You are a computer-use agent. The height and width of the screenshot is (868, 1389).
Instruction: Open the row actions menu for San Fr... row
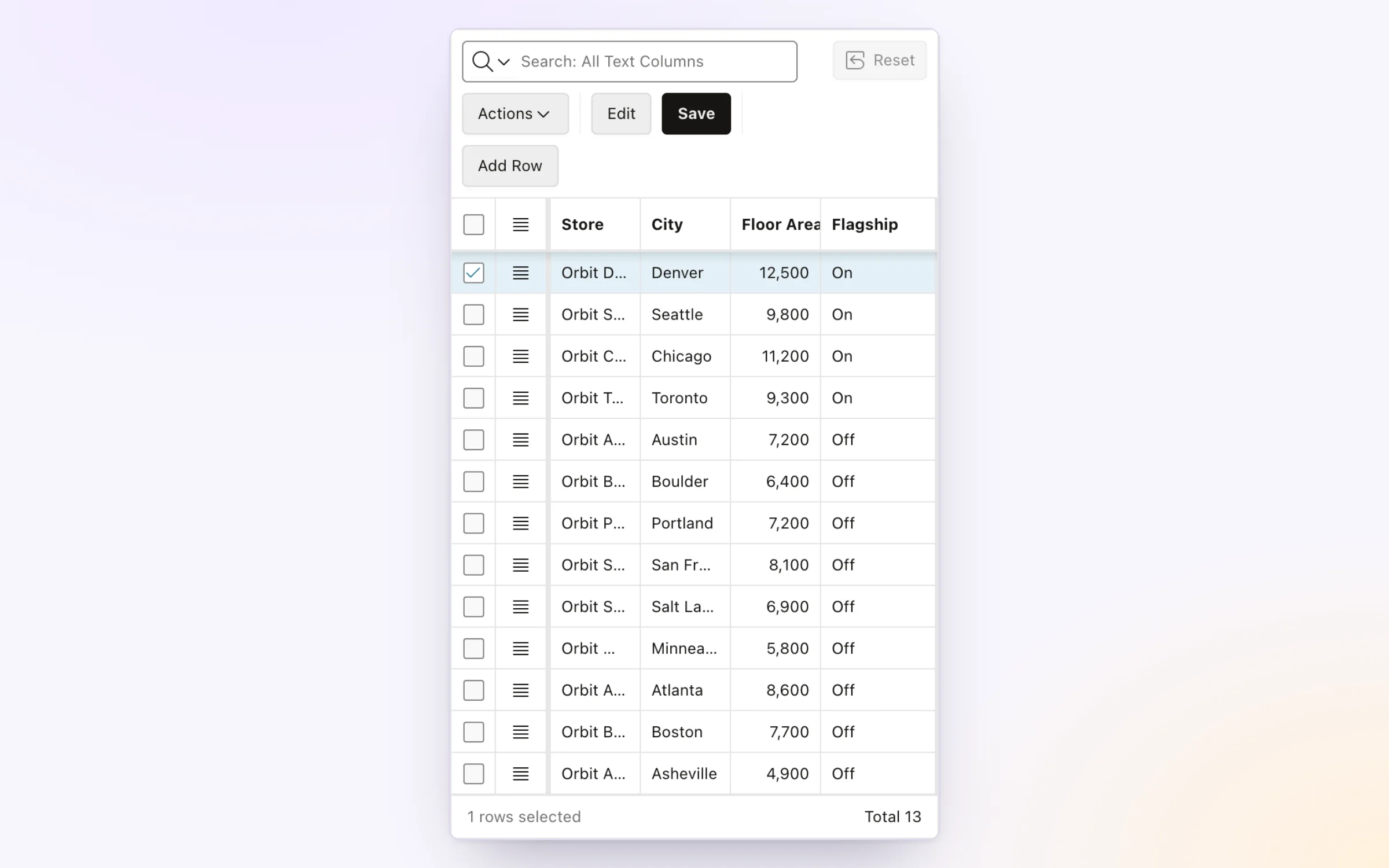click(x=520, y=564)
